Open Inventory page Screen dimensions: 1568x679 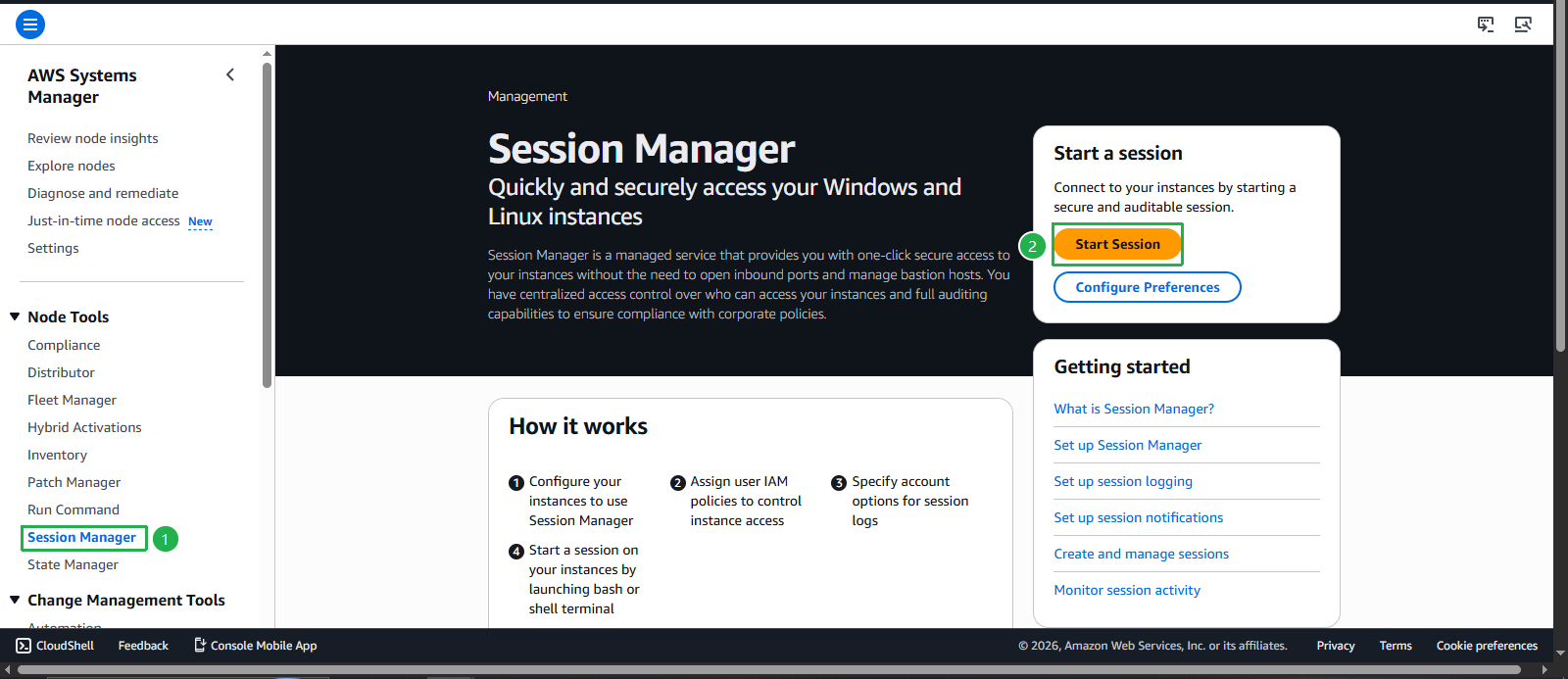(x=57, y=455)
